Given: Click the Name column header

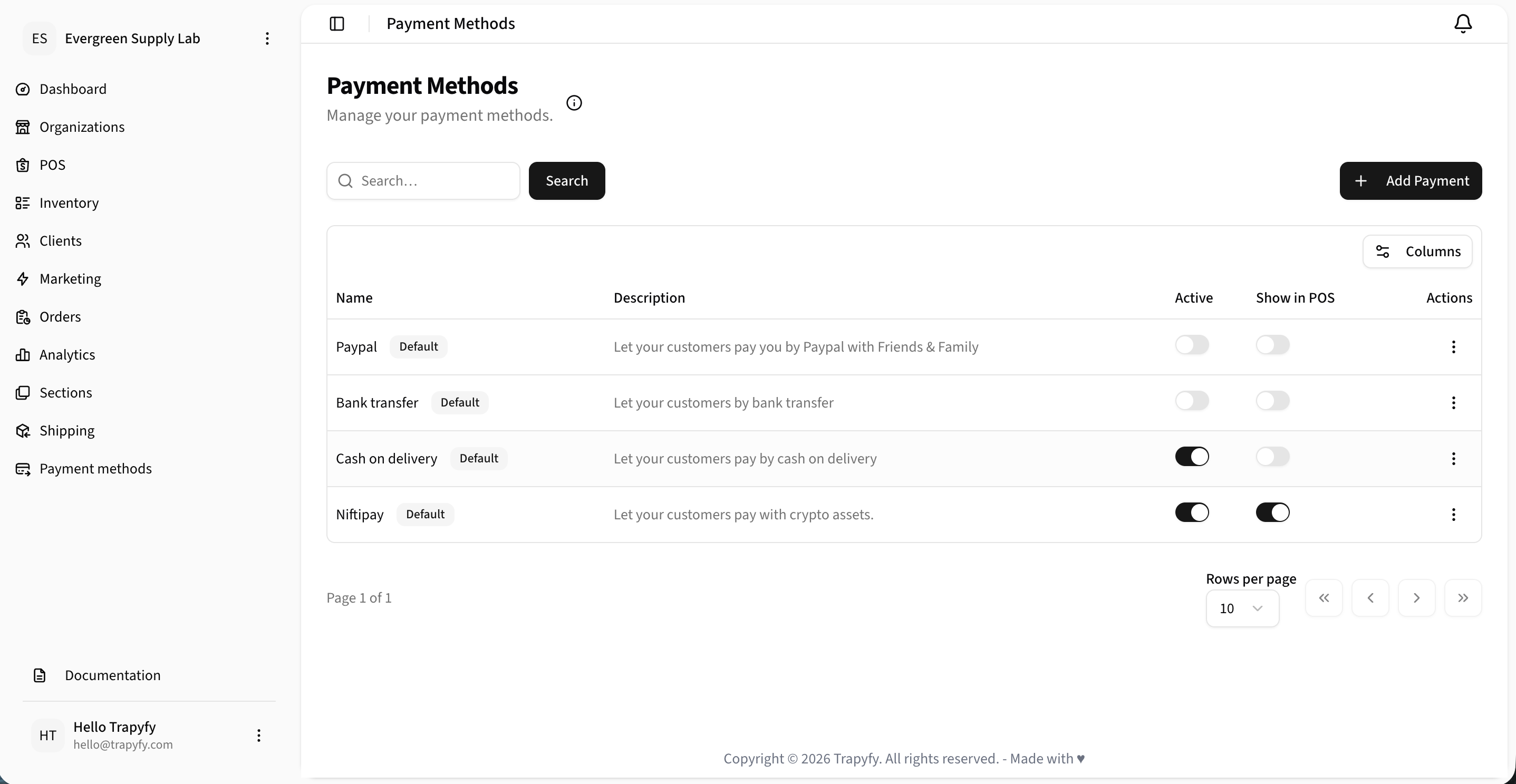Looking at the screenshot, I should pos(354,298).
